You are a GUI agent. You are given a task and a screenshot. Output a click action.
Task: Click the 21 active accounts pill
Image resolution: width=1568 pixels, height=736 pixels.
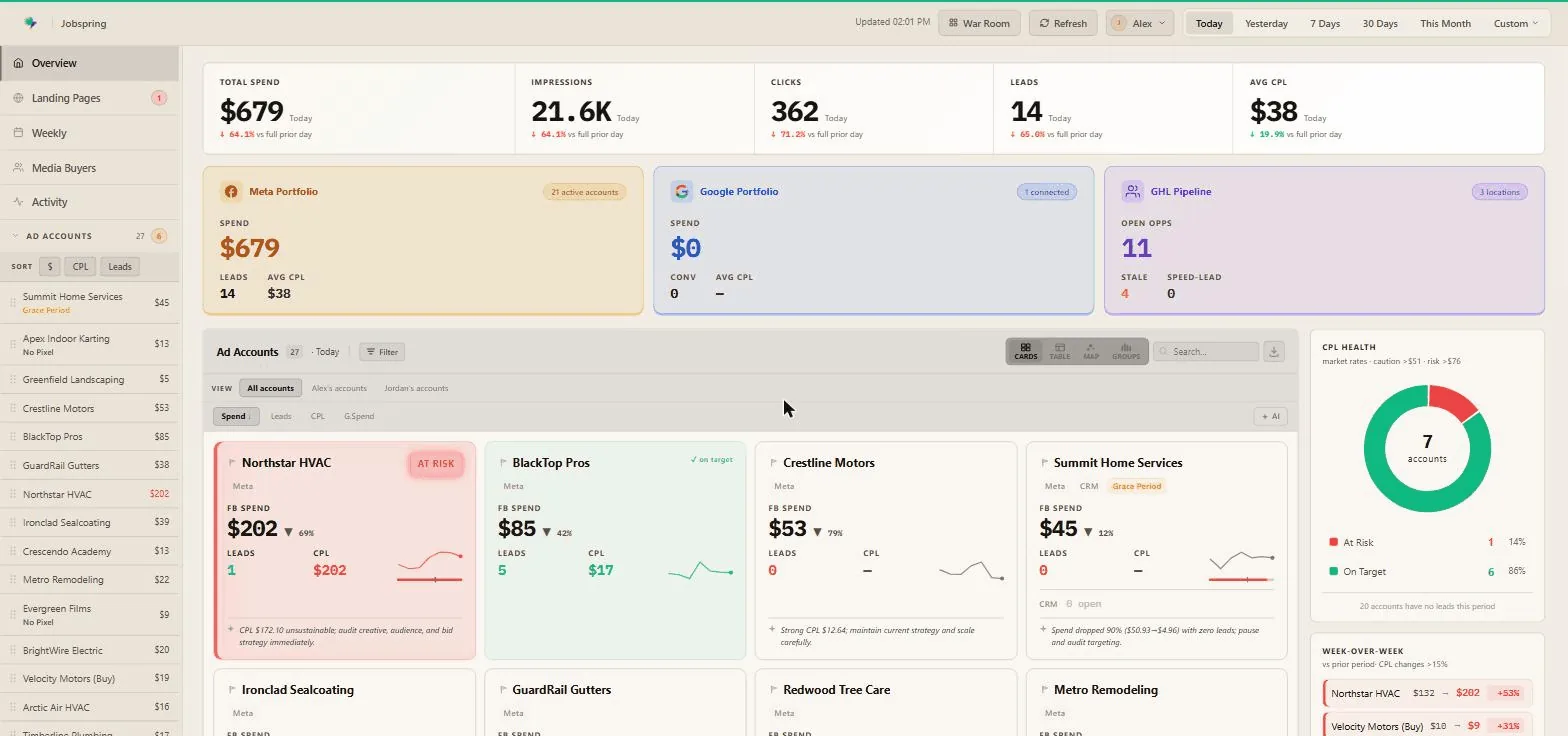click(585, 192)
